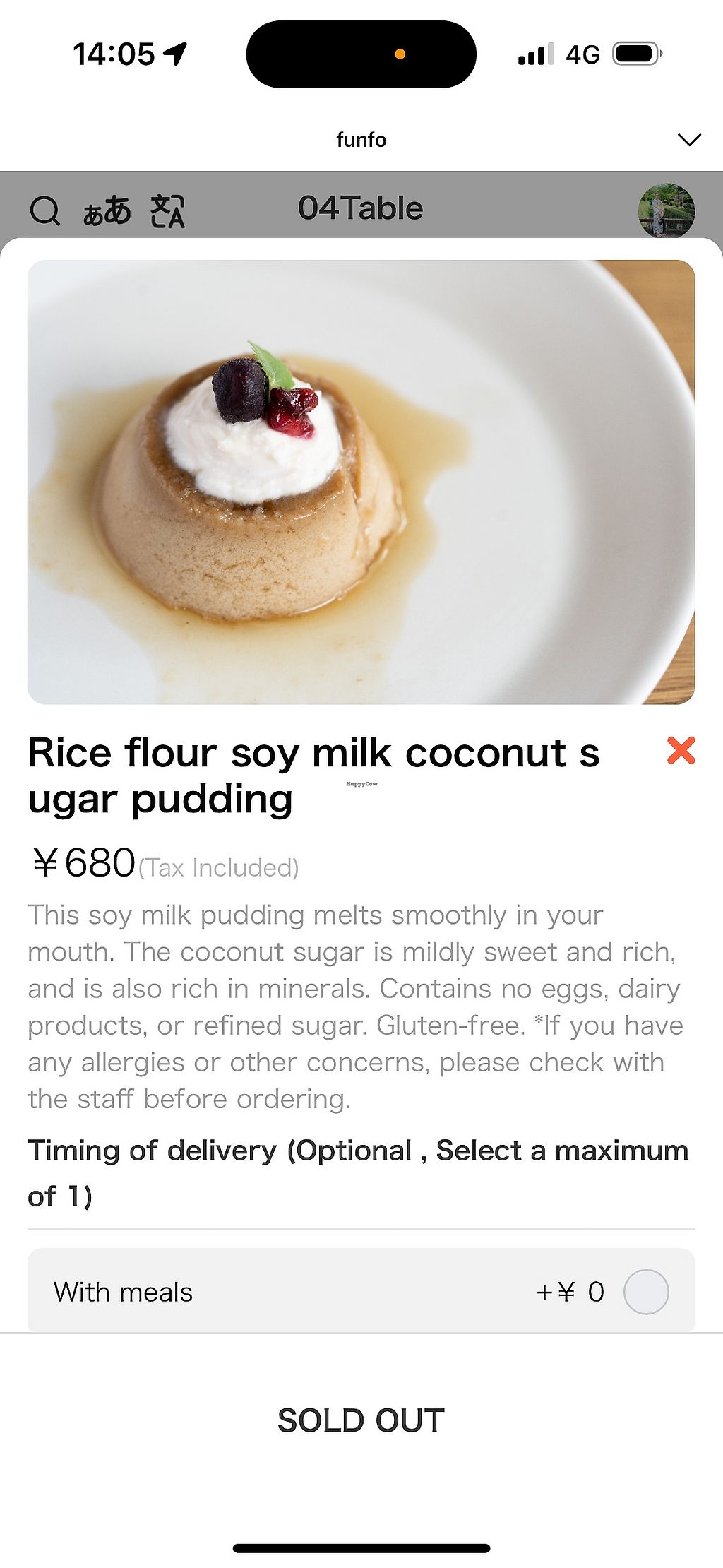Tap the battery status icon

click(637, 54)
